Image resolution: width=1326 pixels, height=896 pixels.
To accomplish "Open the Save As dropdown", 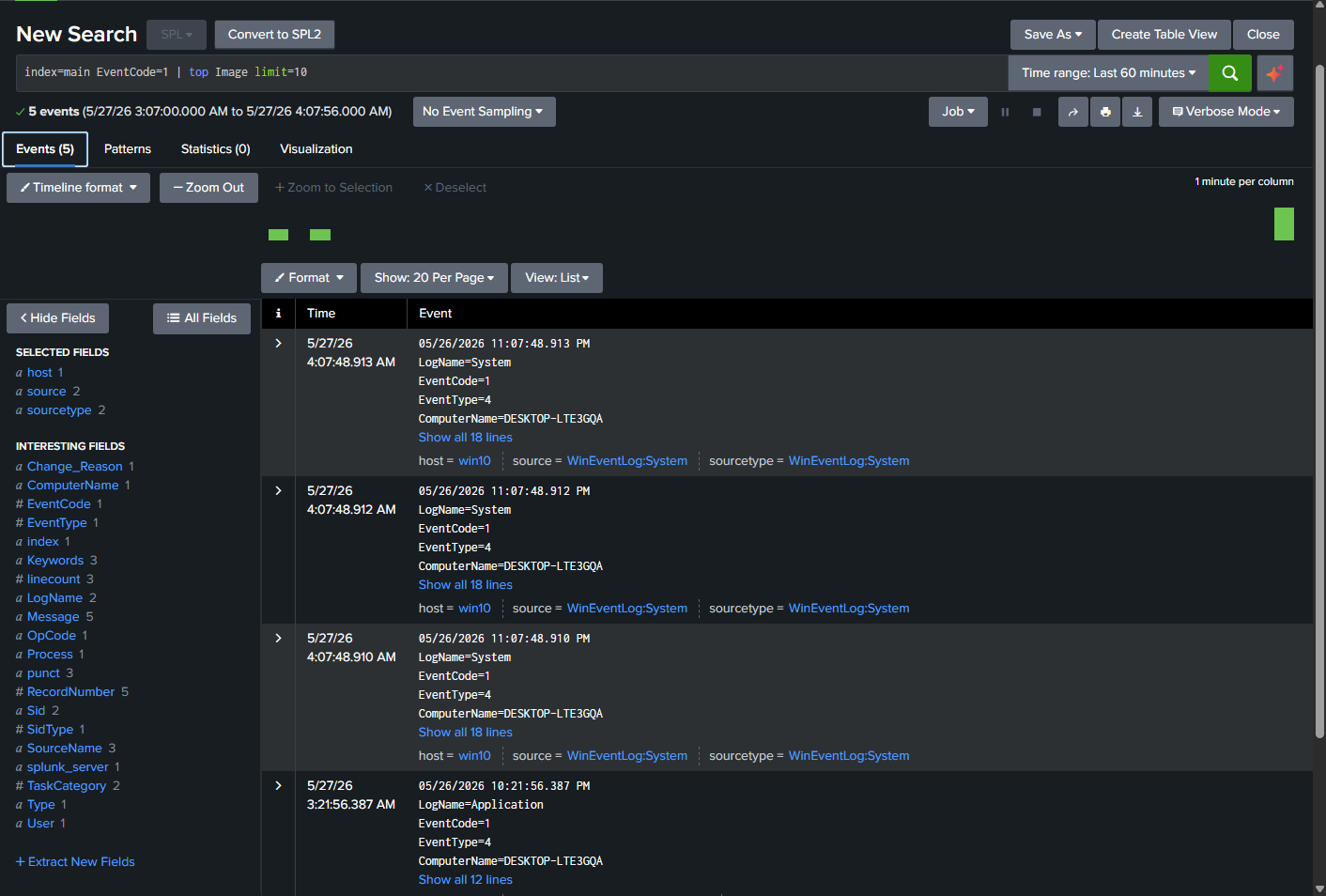I will (1053, 35).
